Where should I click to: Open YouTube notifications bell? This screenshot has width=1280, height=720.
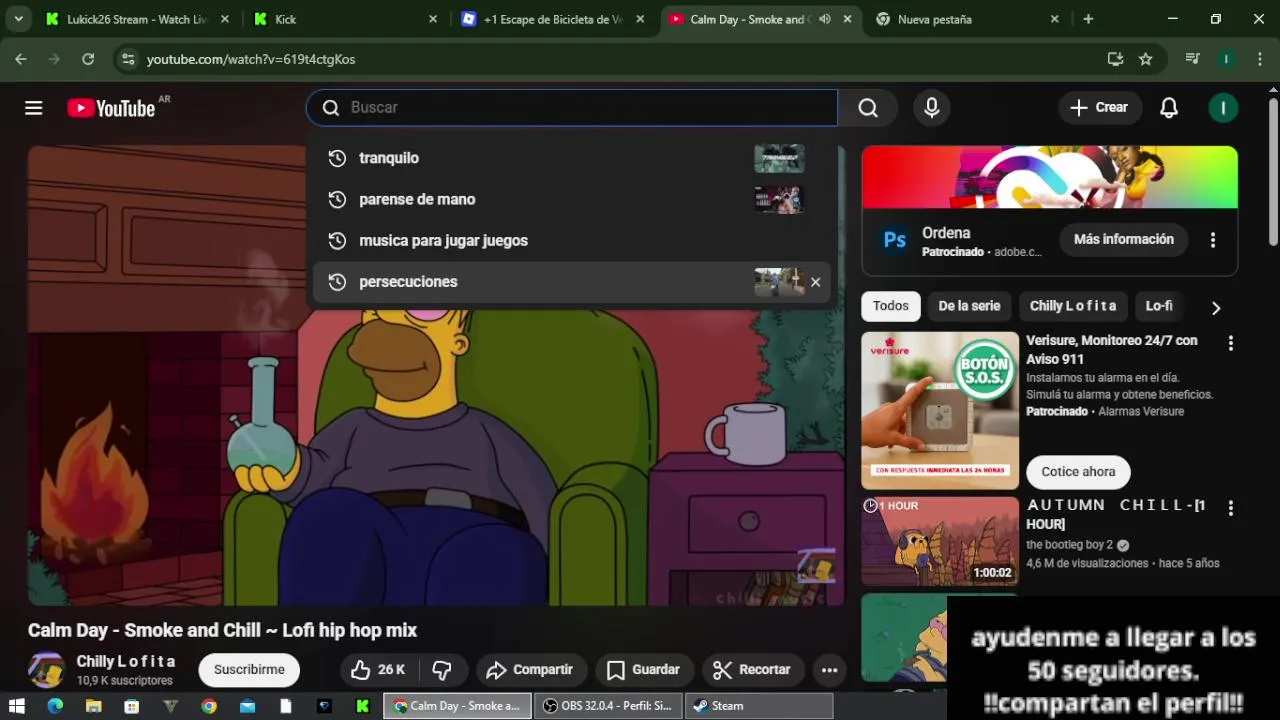pyautogui.click(x=1169, y=108)
